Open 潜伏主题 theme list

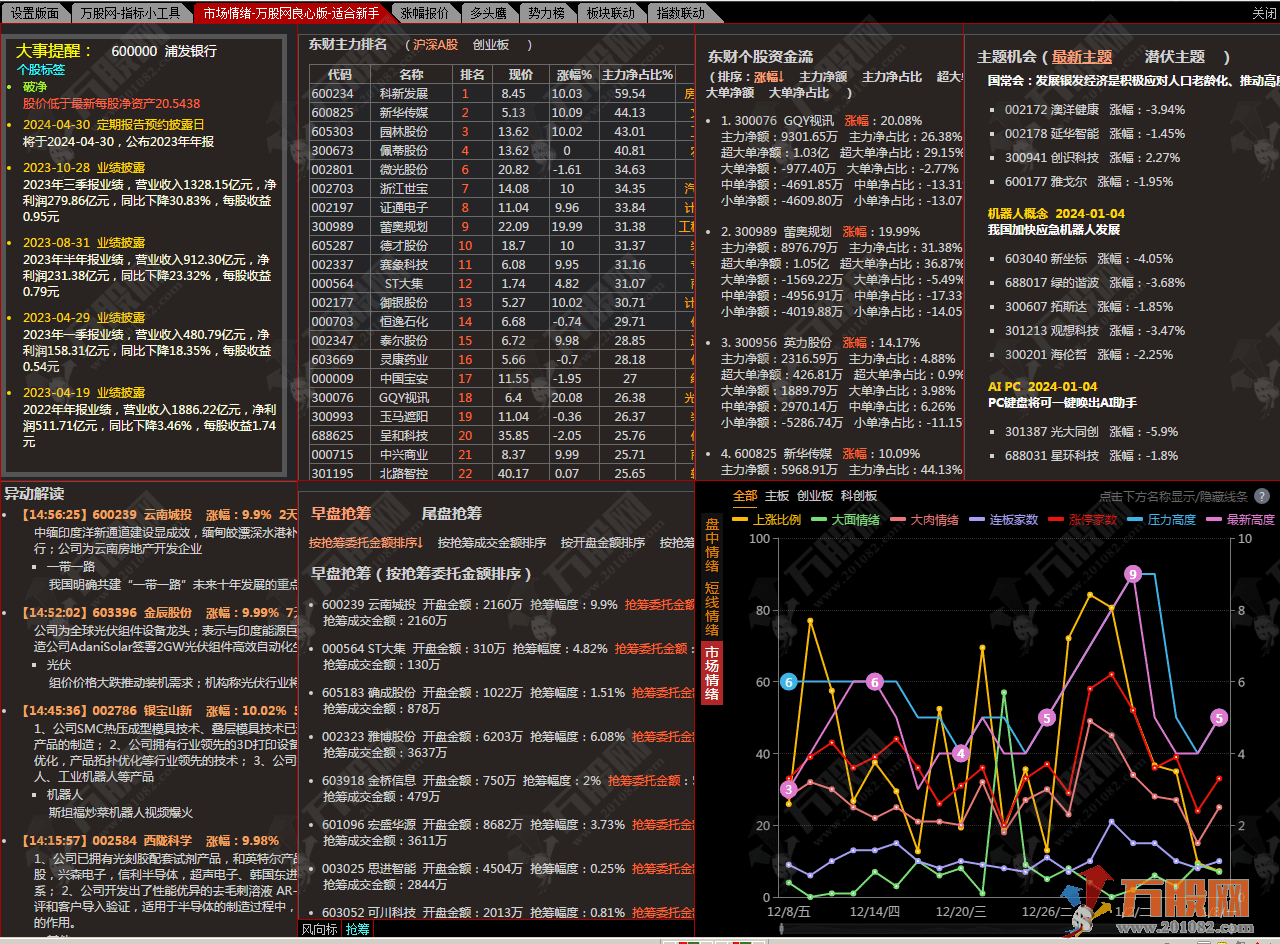pos(1175,57)
